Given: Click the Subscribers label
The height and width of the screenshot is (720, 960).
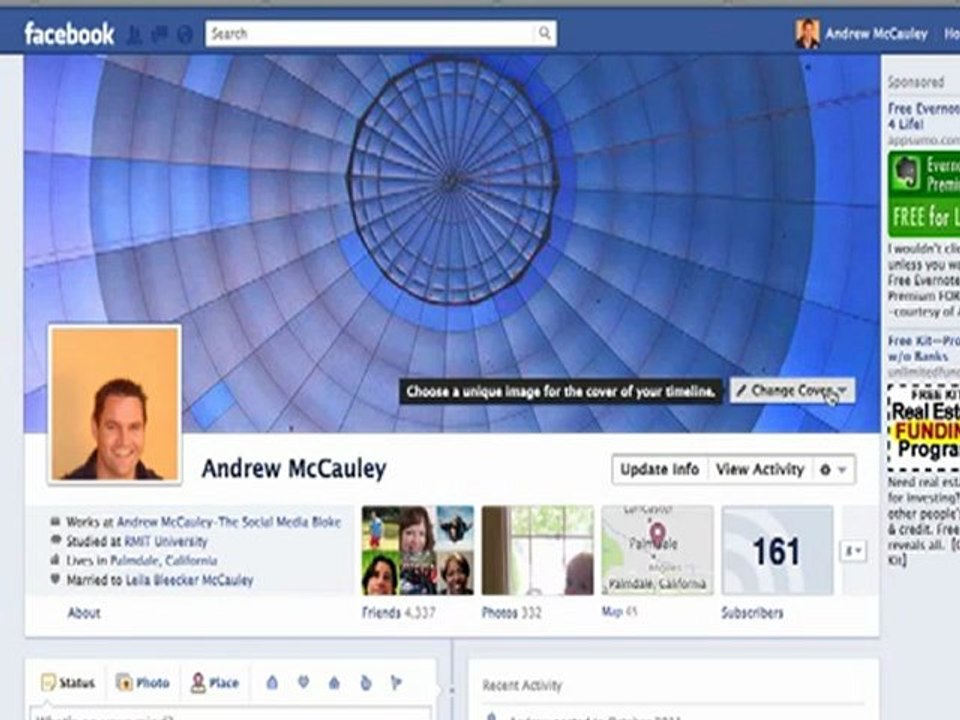Looking at the screenshot, I should coord(752,613).
